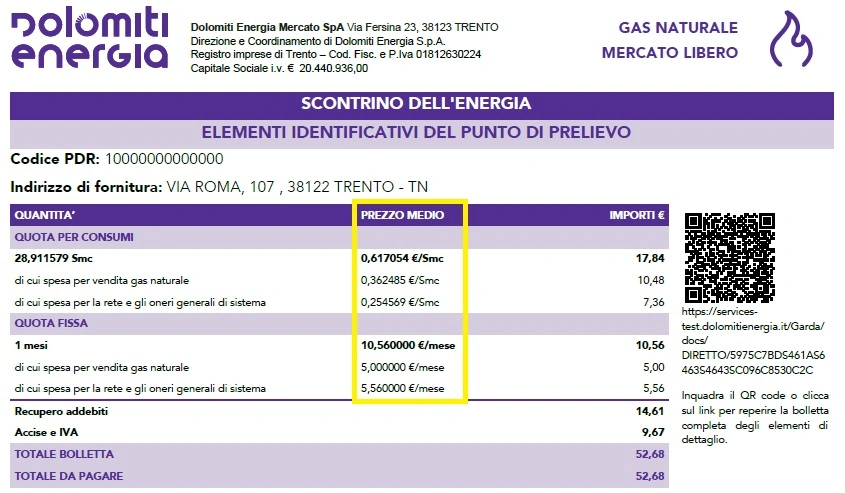Click the 1 mesi quantity
The image size is (845, 493).
pyautogui.click(x=31, y=345)
